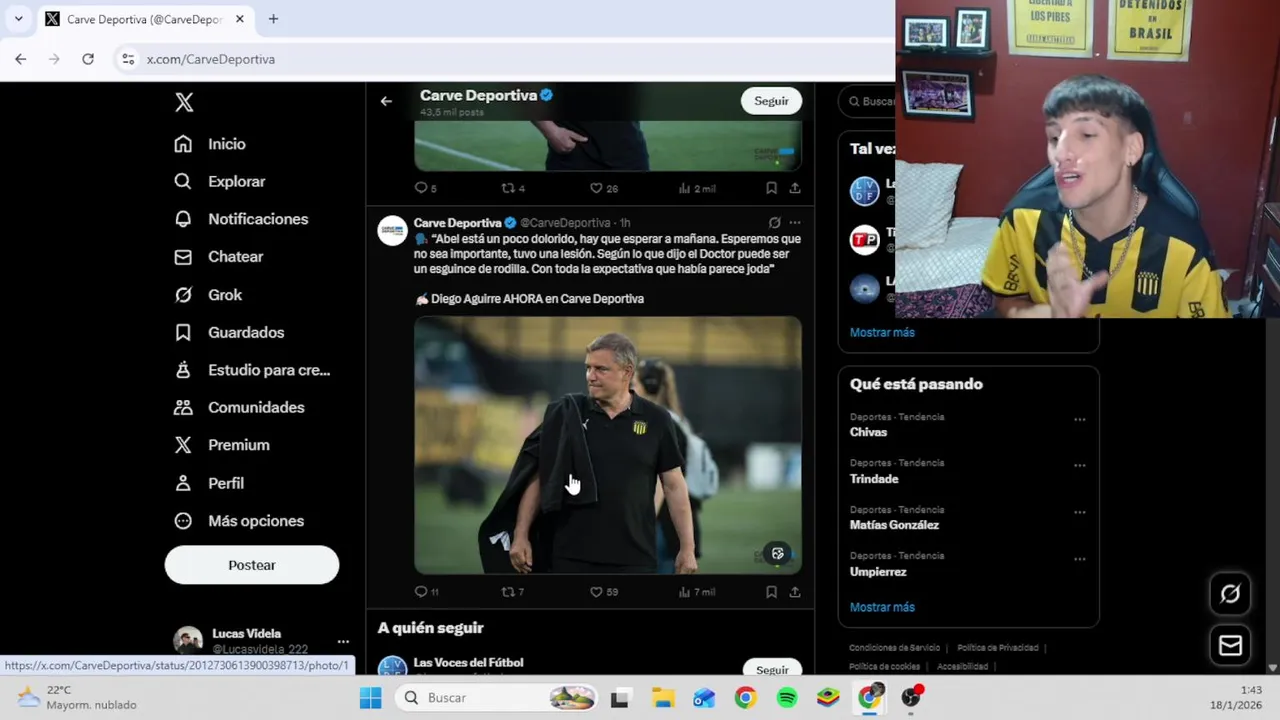Click Mostrar más under Qué está pasando
Viewport: 1280px width, 720px height.
point(882,607)
